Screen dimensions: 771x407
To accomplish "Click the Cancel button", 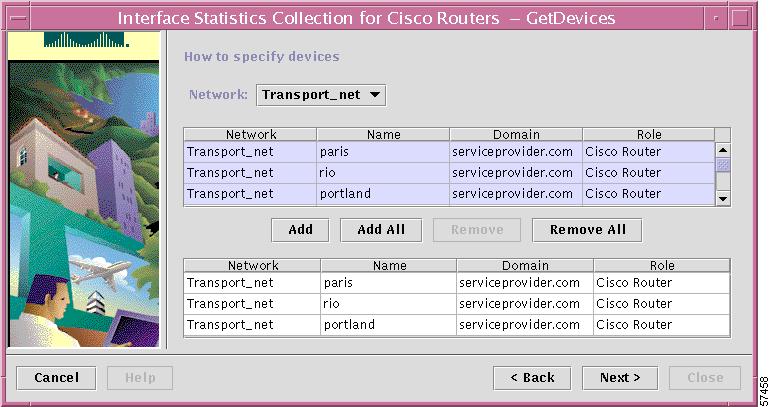I will pos(56,378).
